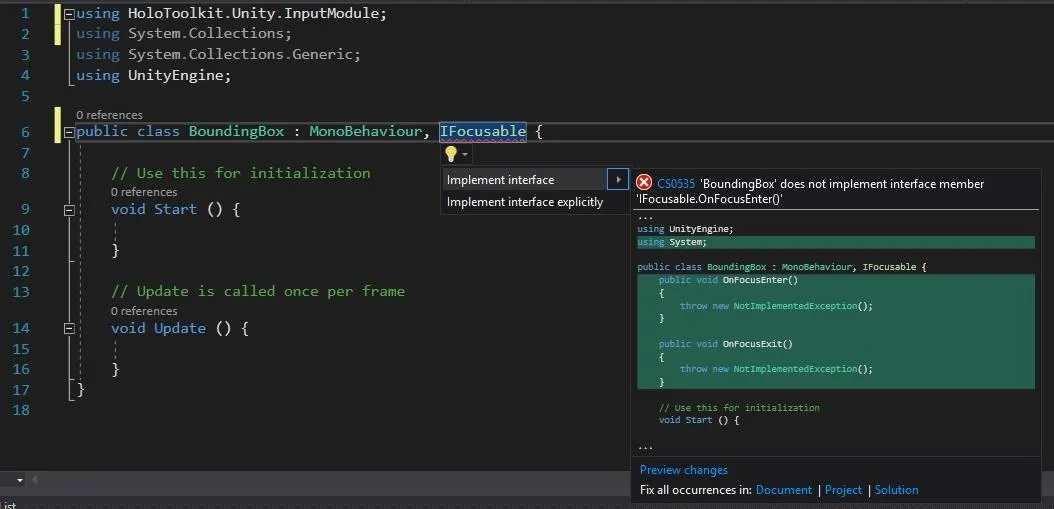The image size is (1054, 509).
Task: Click line number 18 in the margin
Action: pos(21,409)
